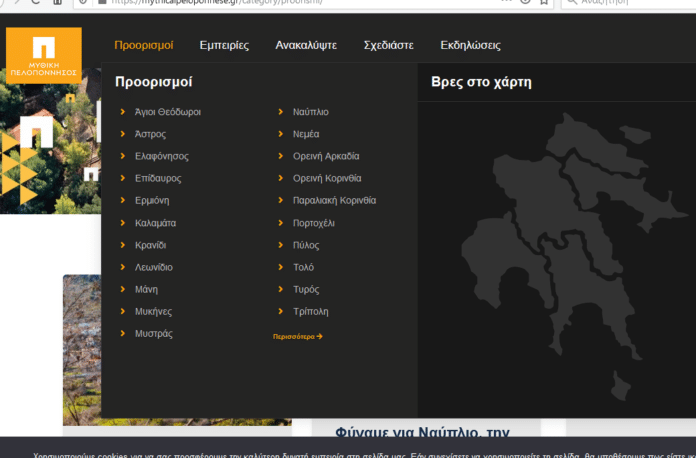Click the arrow after Περισσότερα
This screenshot has height=458, width=696.
319,337
